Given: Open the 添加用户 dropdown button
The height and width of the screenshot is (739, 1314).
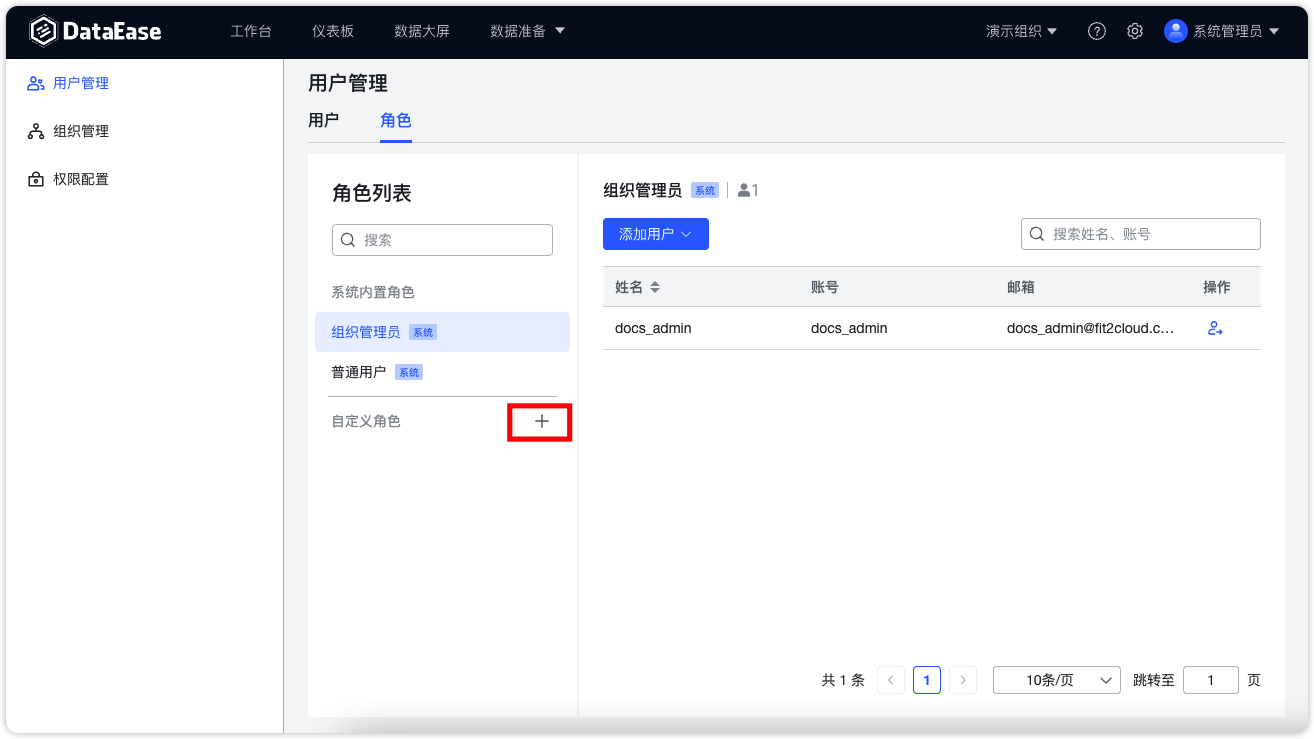Looking at the screenshot, I should pyautogui.click(x=656, y=234).
